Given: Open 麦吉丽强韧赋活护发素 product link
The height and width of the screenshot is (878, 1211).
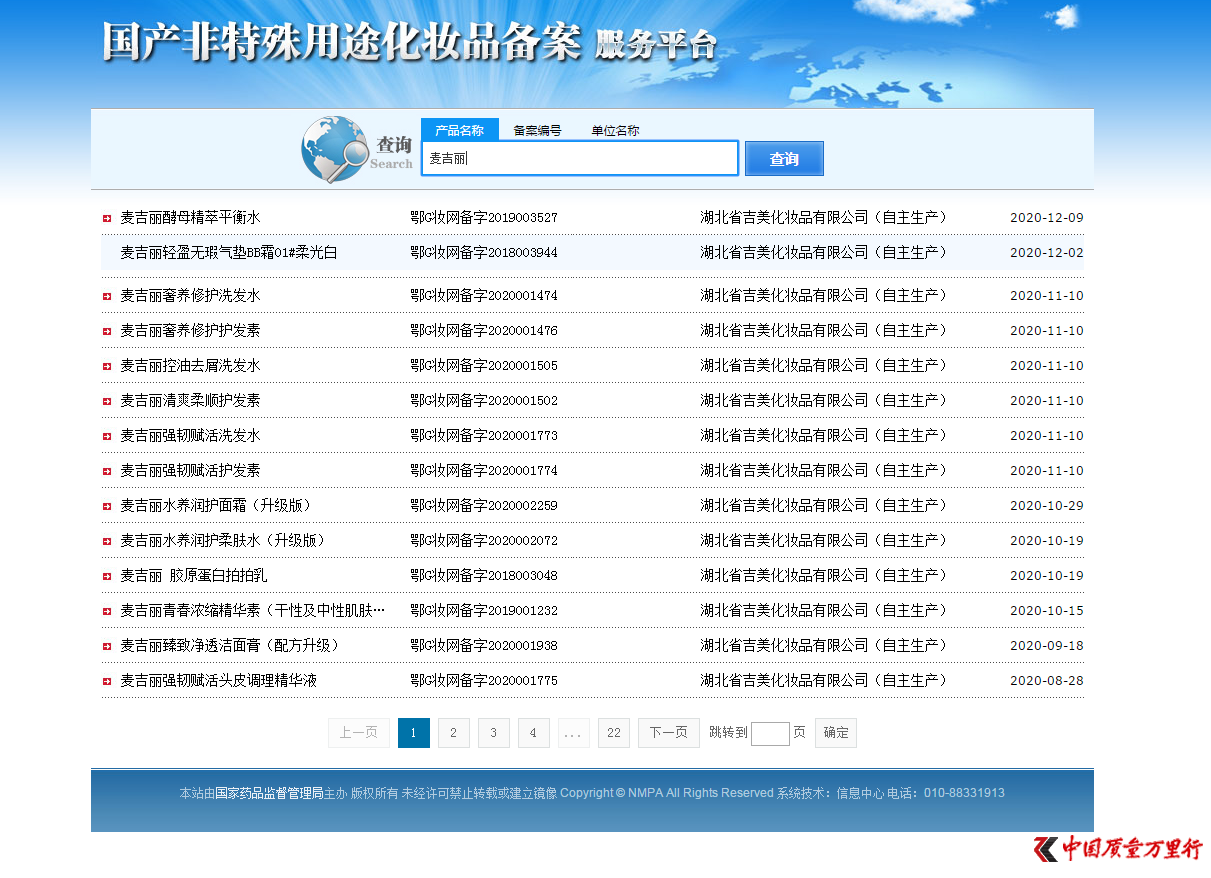Looking at the screenshot, I should 190,470.
